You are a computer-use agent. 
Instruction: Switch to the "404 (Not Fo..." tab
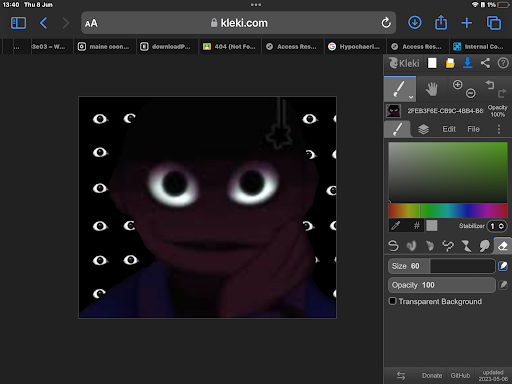tap(230, 47)
